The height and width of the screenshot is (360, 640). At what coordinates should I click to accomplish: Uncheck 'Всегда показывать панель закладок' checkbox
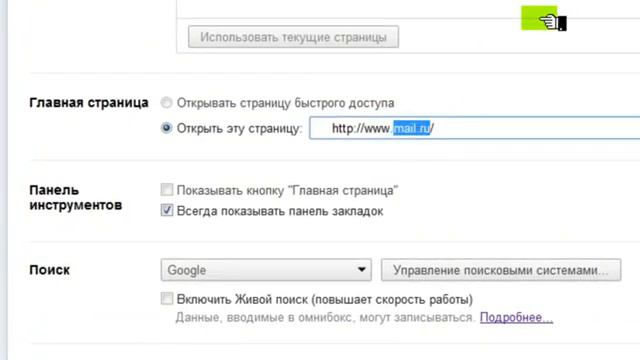(167, 210)
